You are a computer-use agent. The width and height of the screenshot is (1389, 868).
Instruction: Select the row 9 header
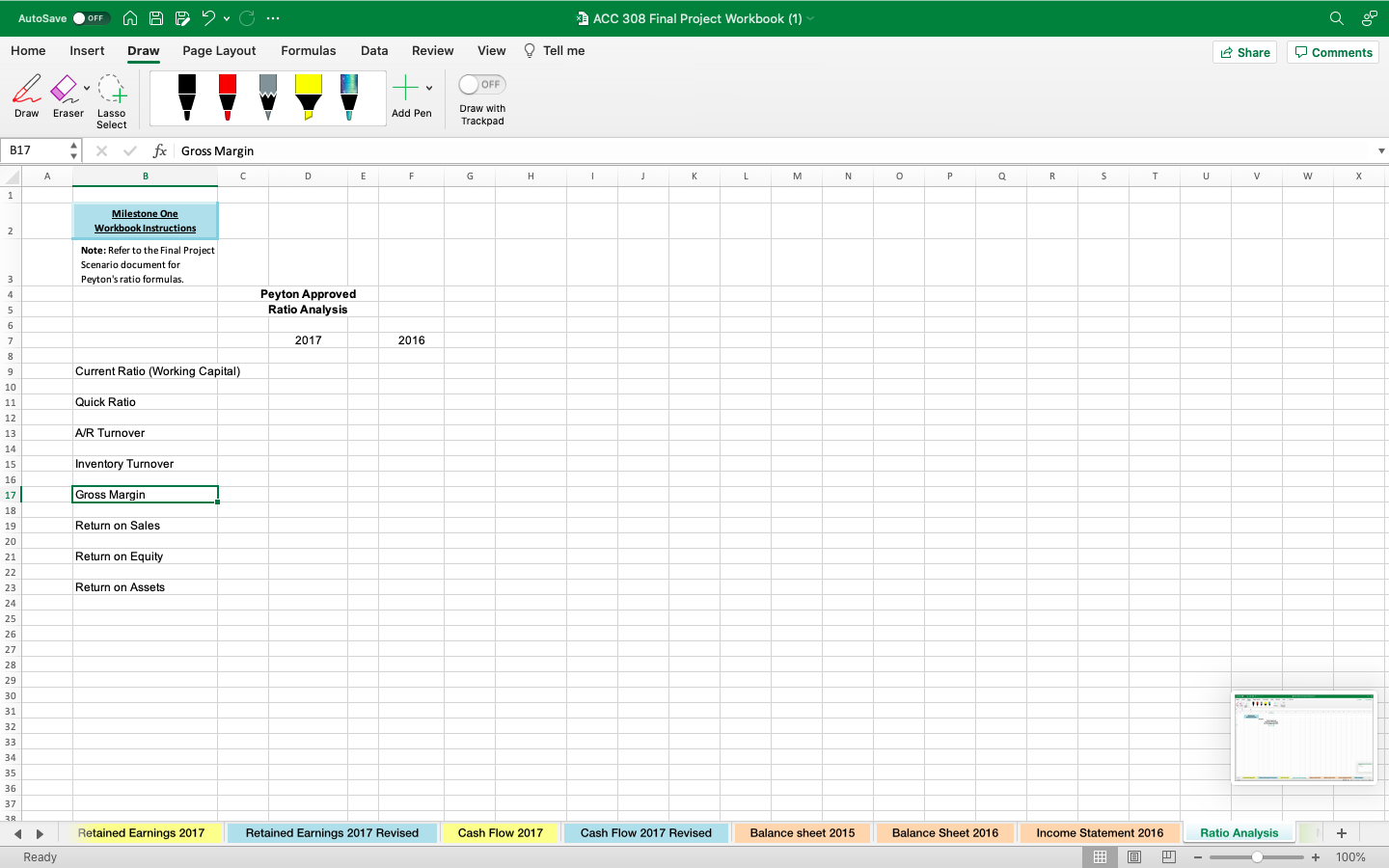(x=11, y=371)
